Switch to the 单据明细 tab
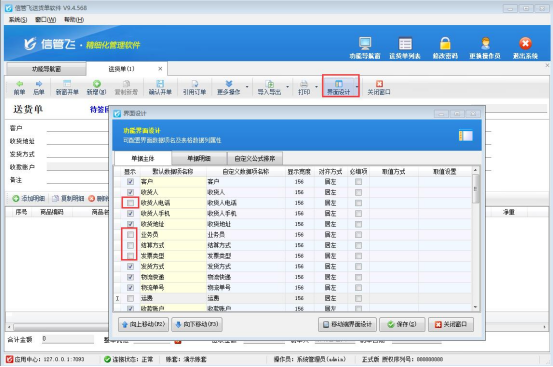 tap(199, 159)
